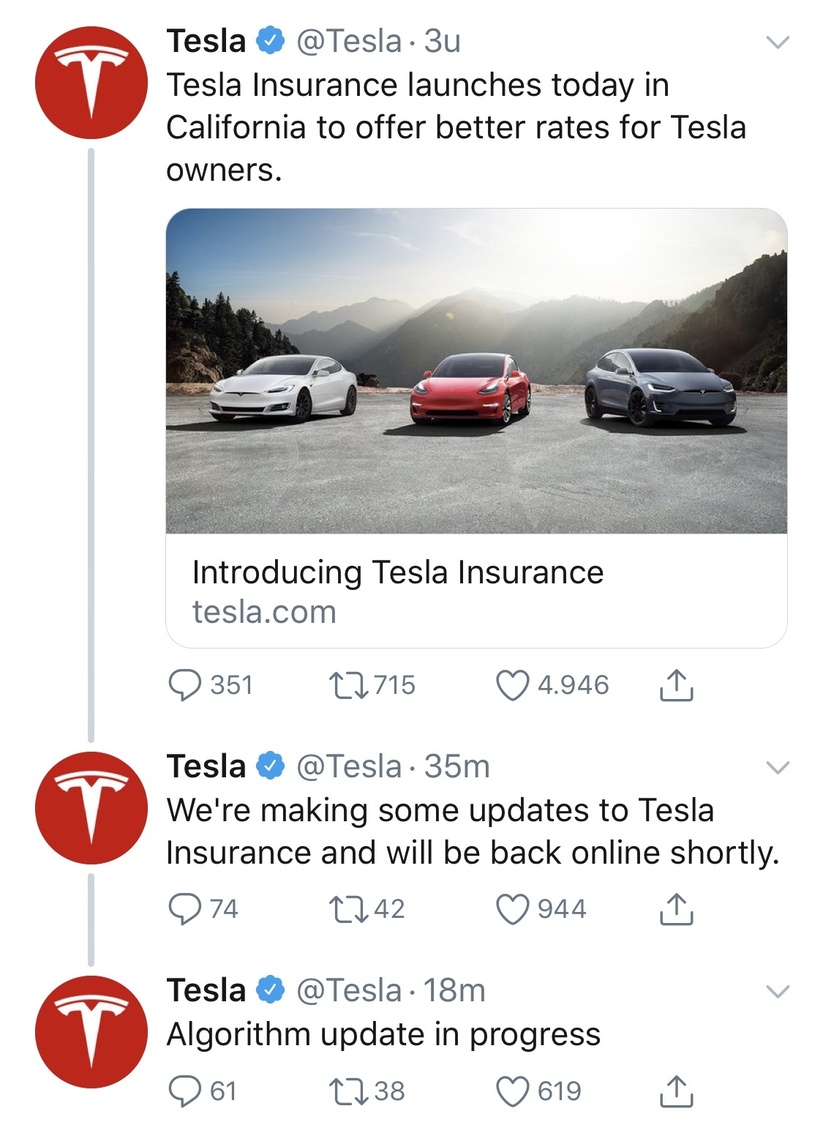Open options chevron on the 3u tweet

777,43
